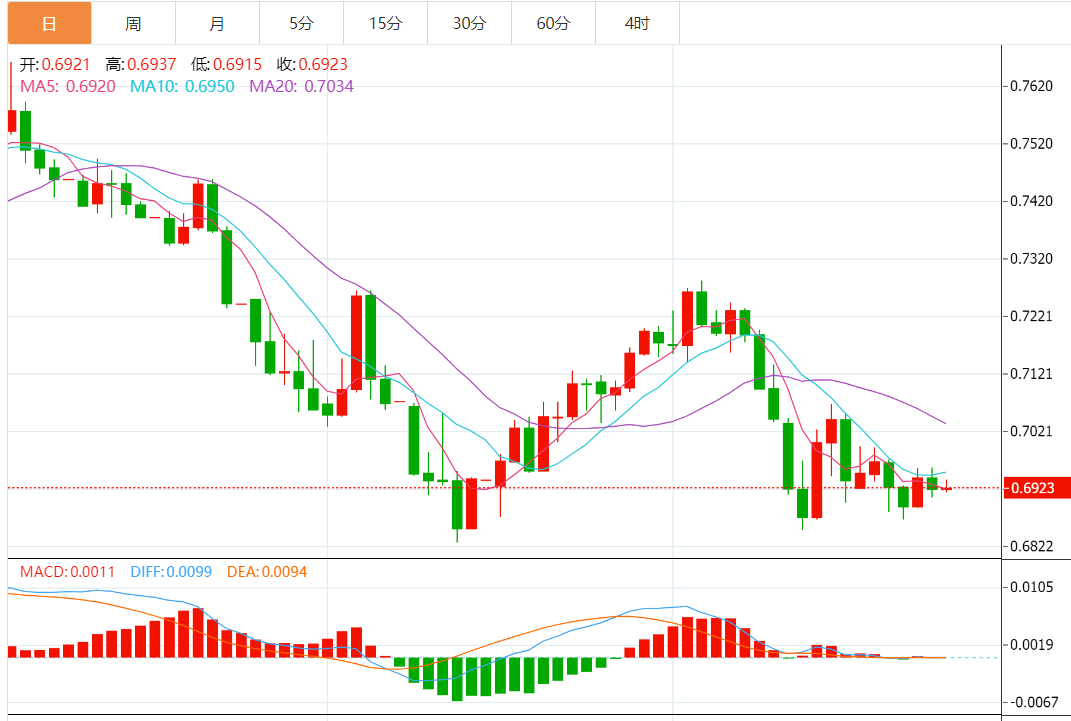Click the MA10: 0.6950 indicator label

pyautogui.click(x=182, y=87)
